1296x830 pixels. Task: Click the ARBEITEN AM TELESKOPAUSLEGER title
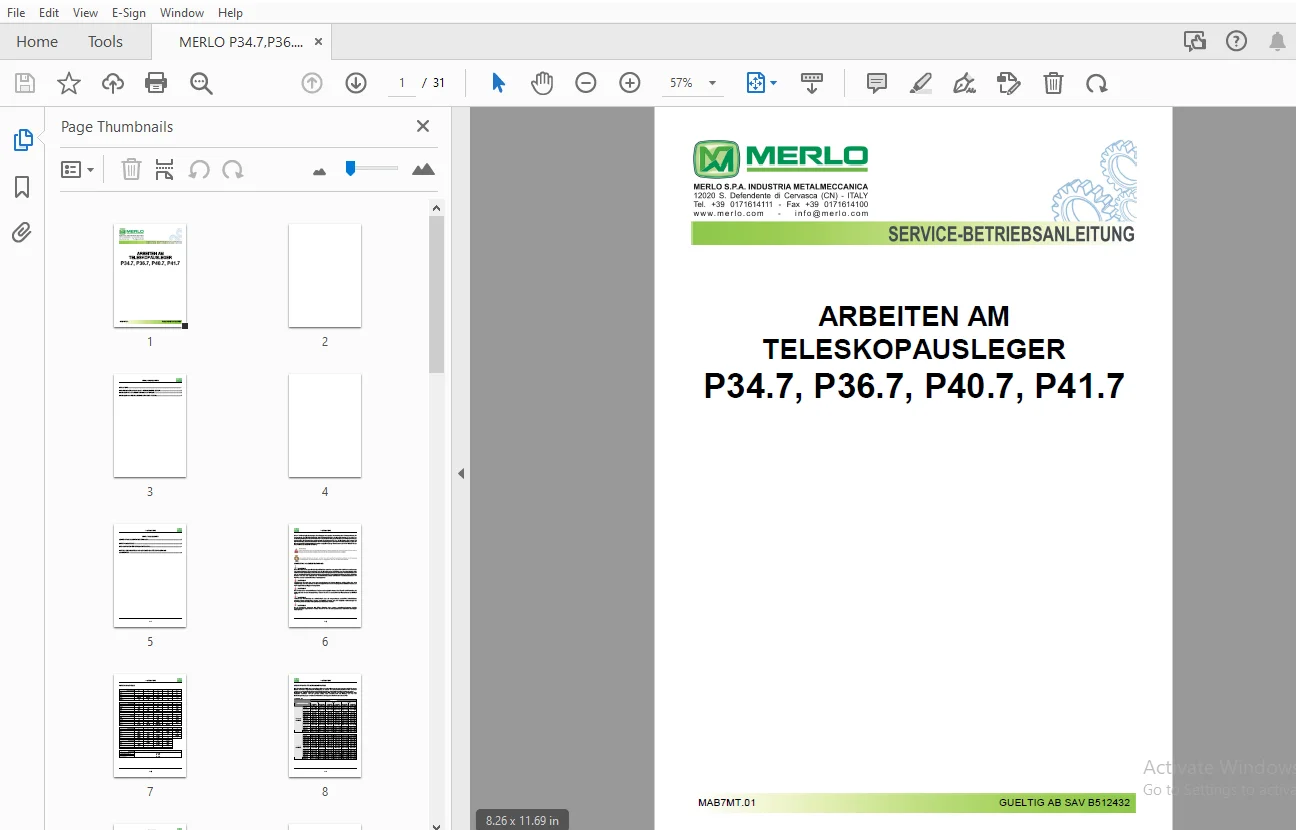tap(914, 332)
